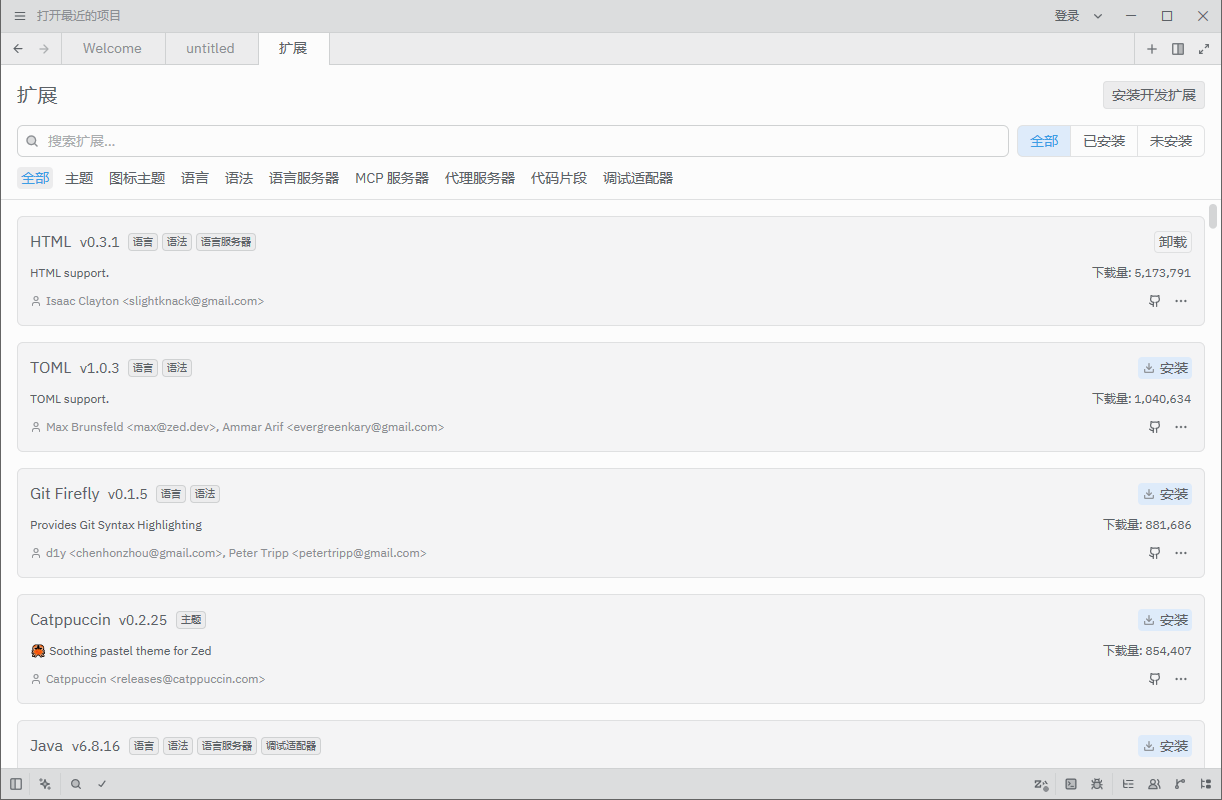Install the TOML extension
This screenshot has width=1222, height=800.
(1165, 368)
